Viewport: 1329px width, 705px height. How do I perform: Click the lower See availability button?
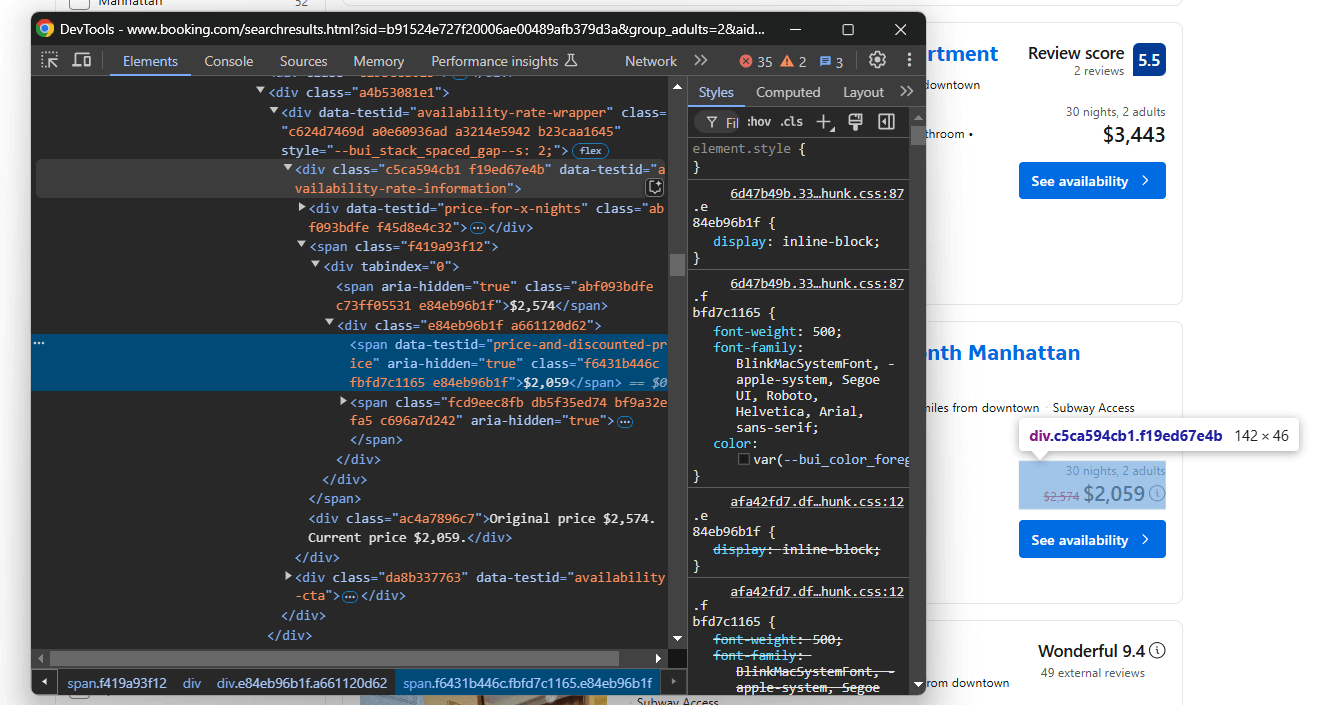tap(1092, 540)
